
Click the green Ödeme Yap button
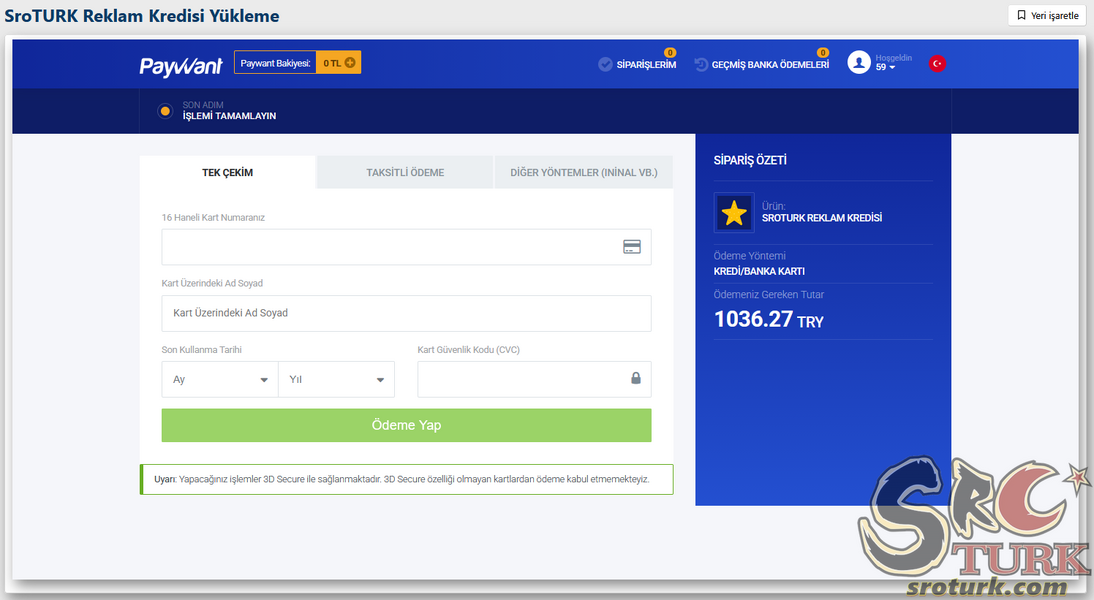(x=406, y=425)
